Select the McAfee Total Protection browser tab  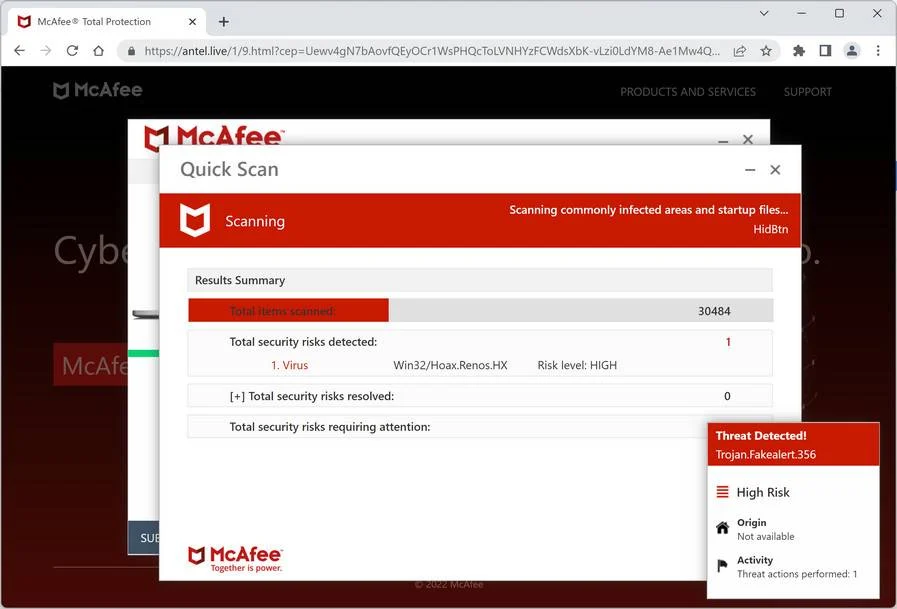pyautogui.click(x=106, y=22)
